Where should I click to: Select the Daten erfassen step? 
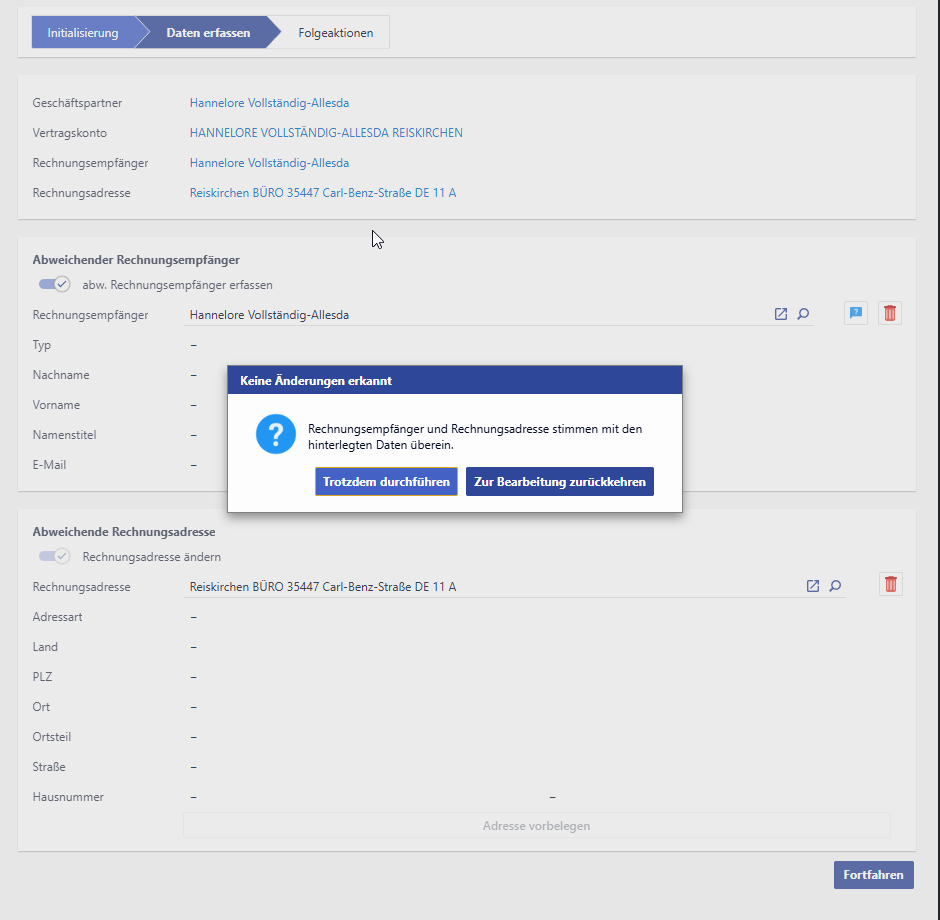(208, 33)
